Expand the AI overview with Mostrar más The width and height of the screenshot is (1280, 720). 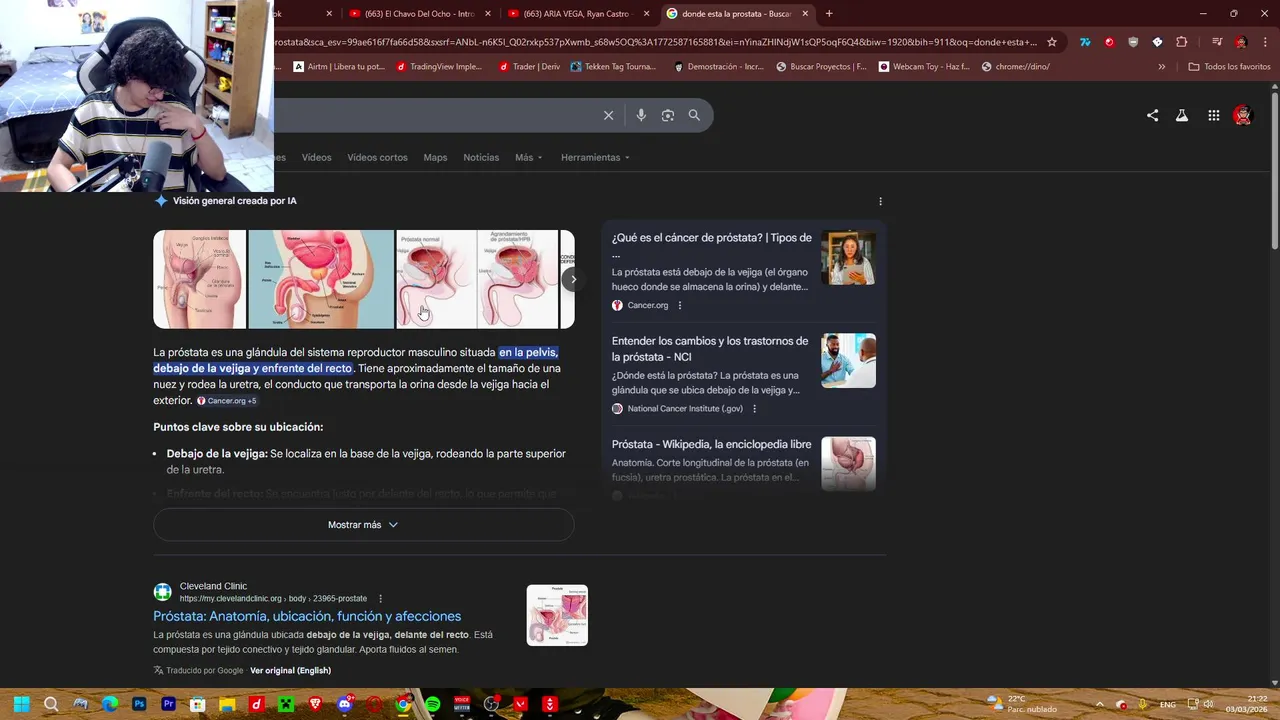click(363, 525)
